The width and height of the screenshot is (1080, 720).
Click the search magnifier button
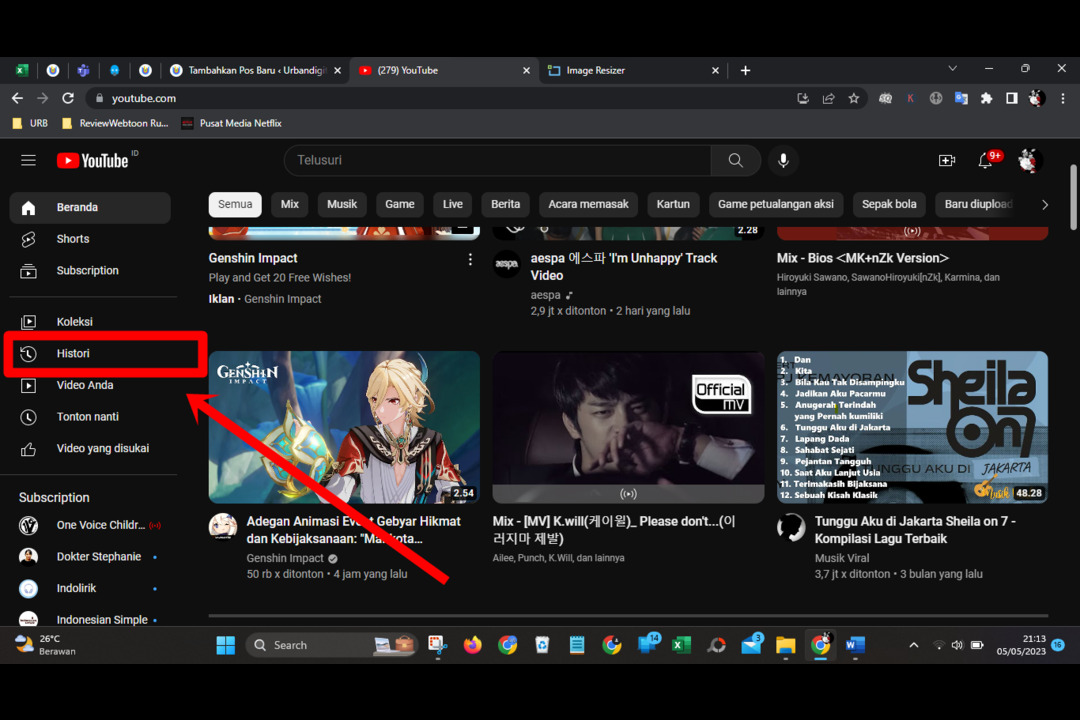[x=736, y=161]
